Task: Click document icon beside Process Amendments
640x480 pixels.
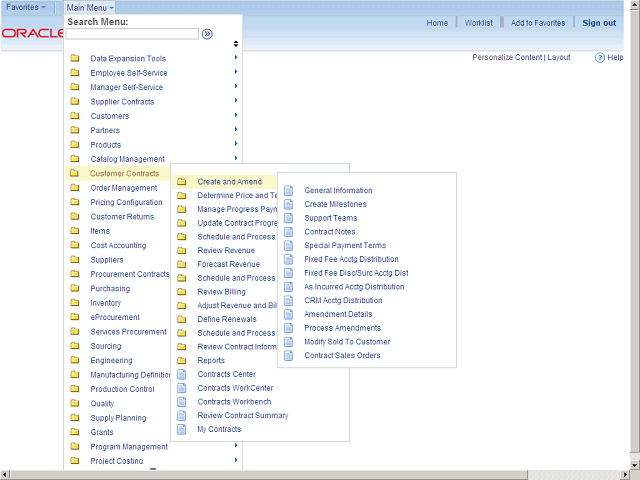Action: 289,328
